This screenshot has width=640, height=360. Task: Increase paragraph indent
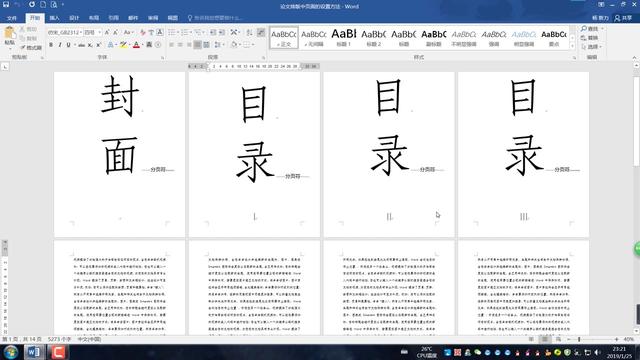(x=222, y=32)
